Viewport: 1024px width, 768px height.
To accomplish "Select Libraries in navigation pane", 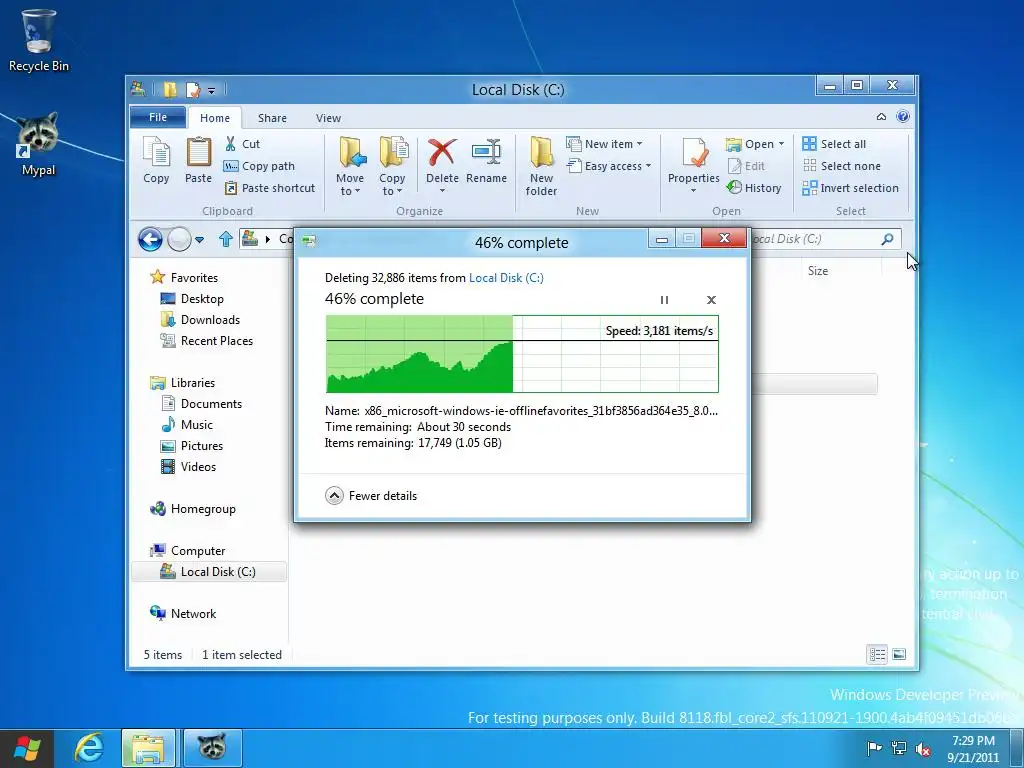I will tap(193, 383).
